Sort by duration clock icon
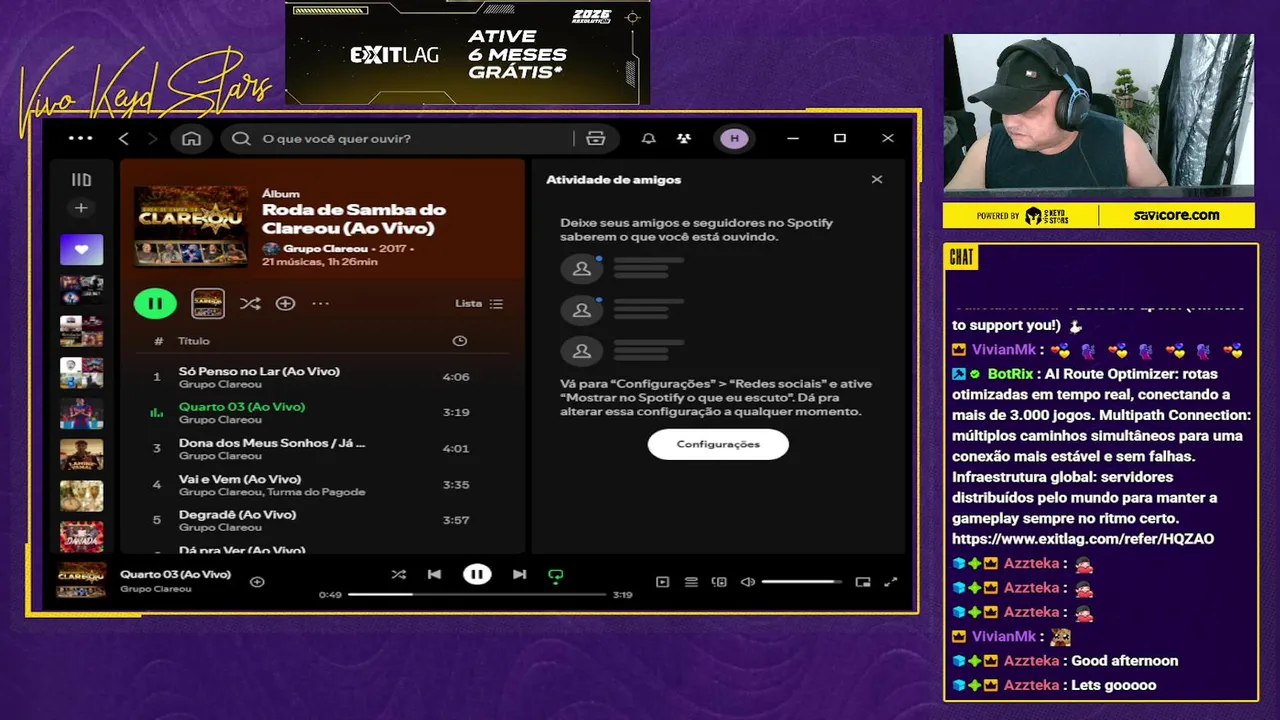 [x=459, y=341]
